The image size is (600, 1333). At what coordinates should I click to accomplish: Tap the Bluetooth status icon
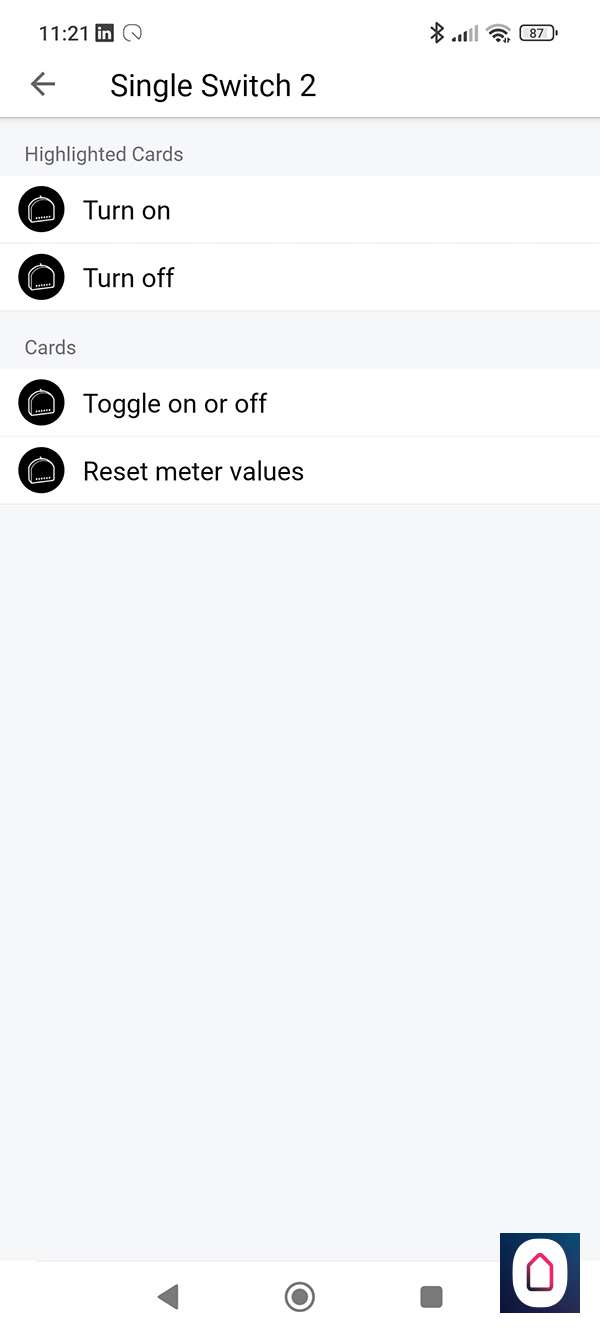coord(436,33)
